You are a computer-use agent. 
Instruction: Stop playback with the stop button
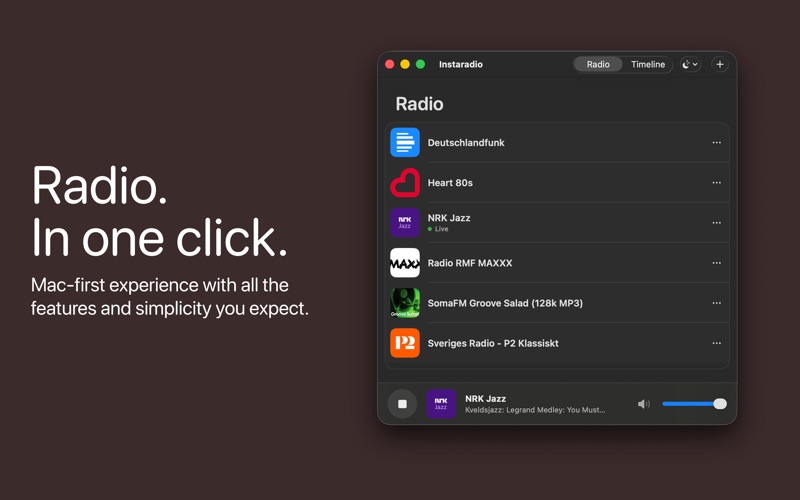coord(402,404)
